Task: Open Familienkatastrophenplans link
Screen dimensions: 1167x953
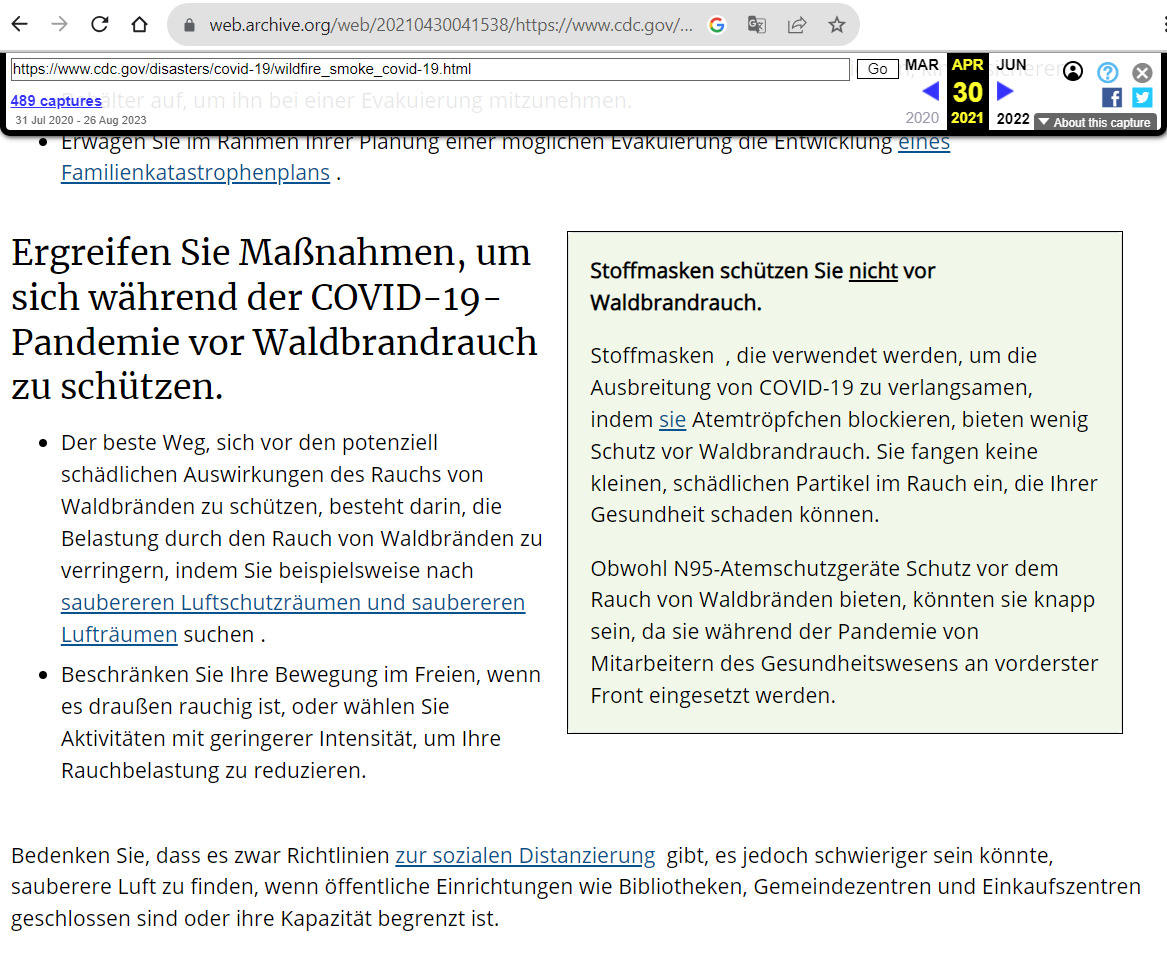Action: [x=195, y=172]
